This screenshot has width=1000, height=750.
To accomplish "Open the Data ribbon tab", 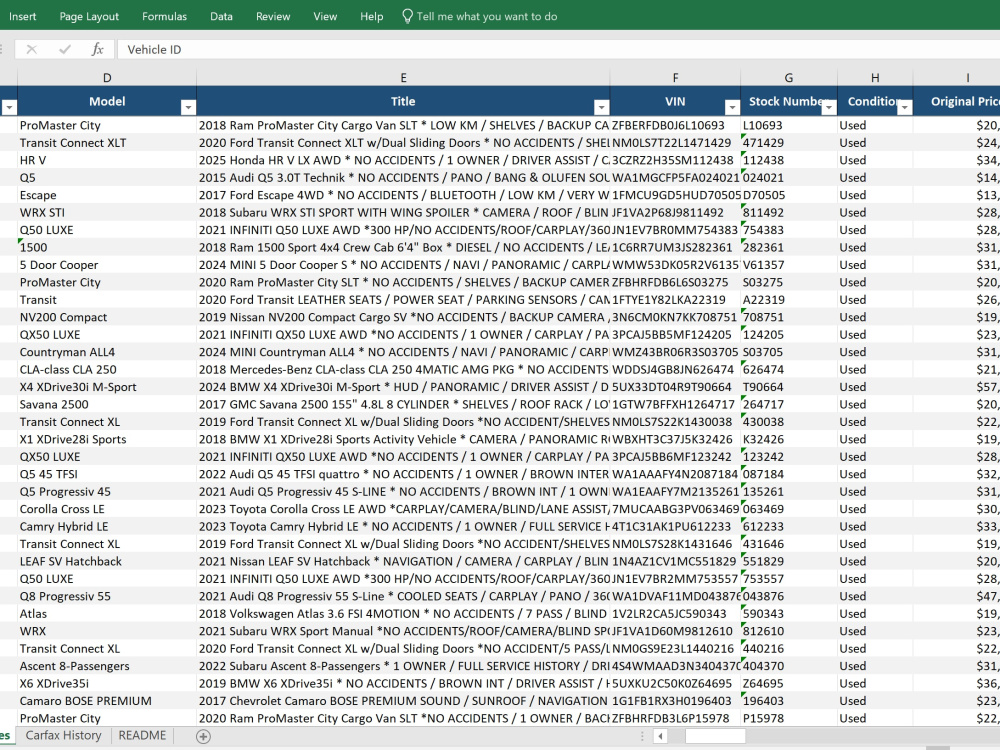I will click(221, 17).
